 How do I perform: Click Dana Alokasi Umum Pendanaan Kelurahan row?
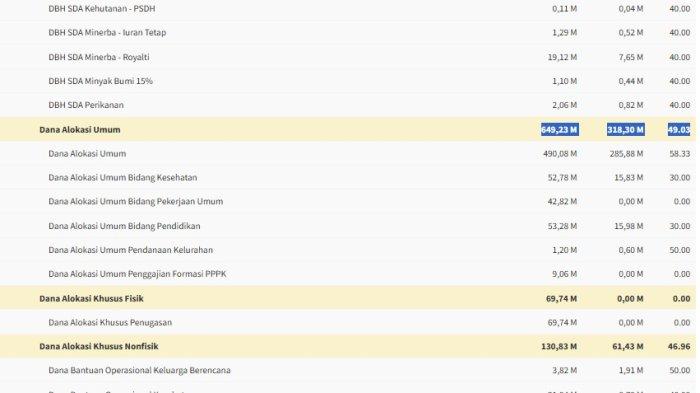pos(348,250)
